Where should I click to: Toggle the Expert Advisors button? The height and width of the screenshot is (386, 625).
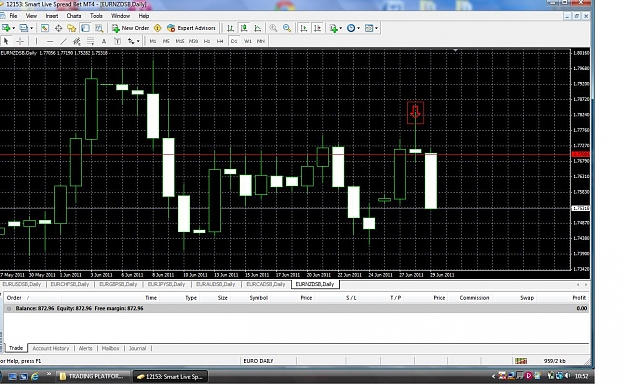(x=191, y=28)
